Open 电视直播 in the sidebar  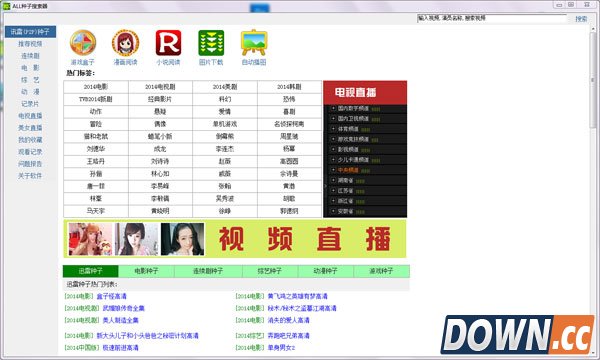pyautogui.click(x=30, y=116)
